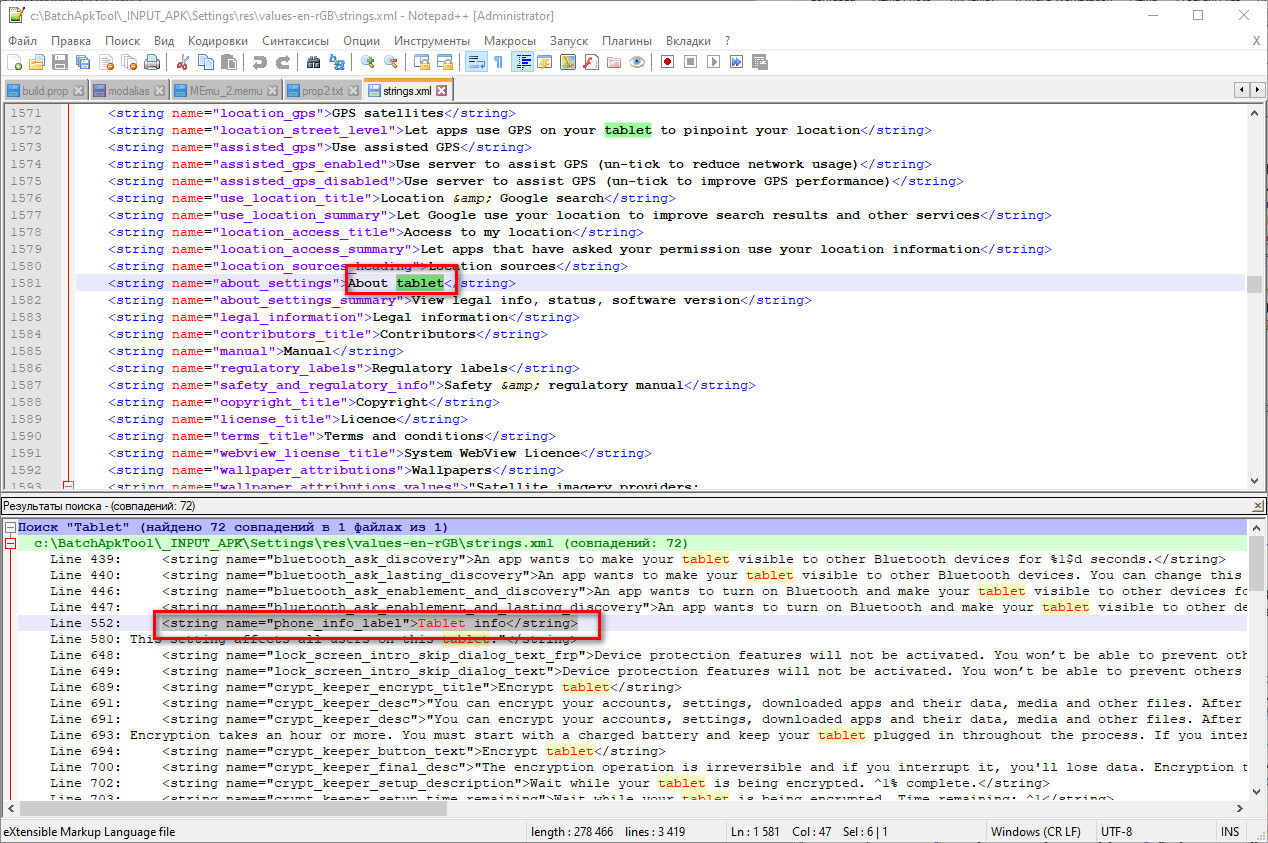Toggle the Word Wrap toolbar button

(476, 62)
